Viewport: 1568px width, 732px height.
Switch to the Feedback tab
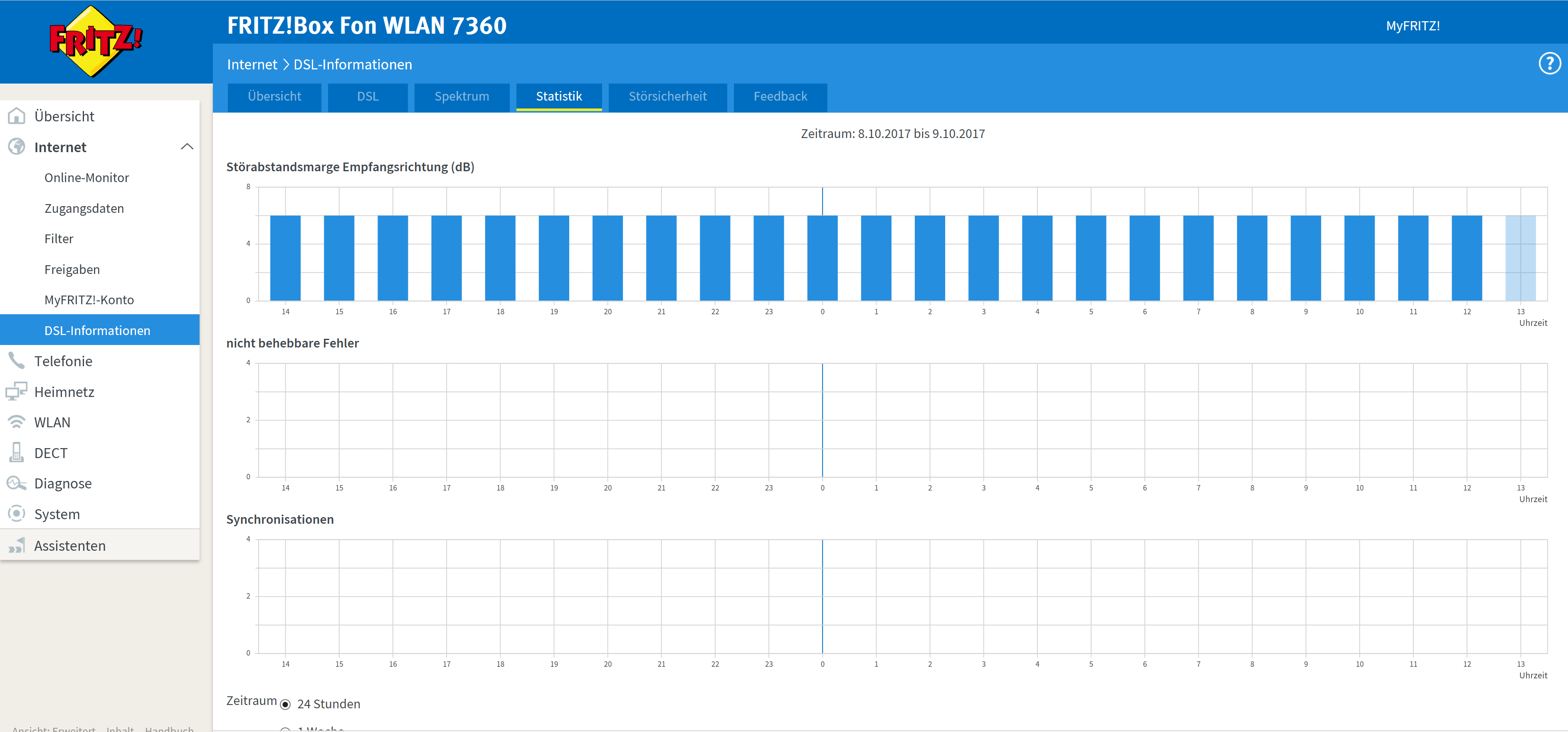click(x=780, y=97)
